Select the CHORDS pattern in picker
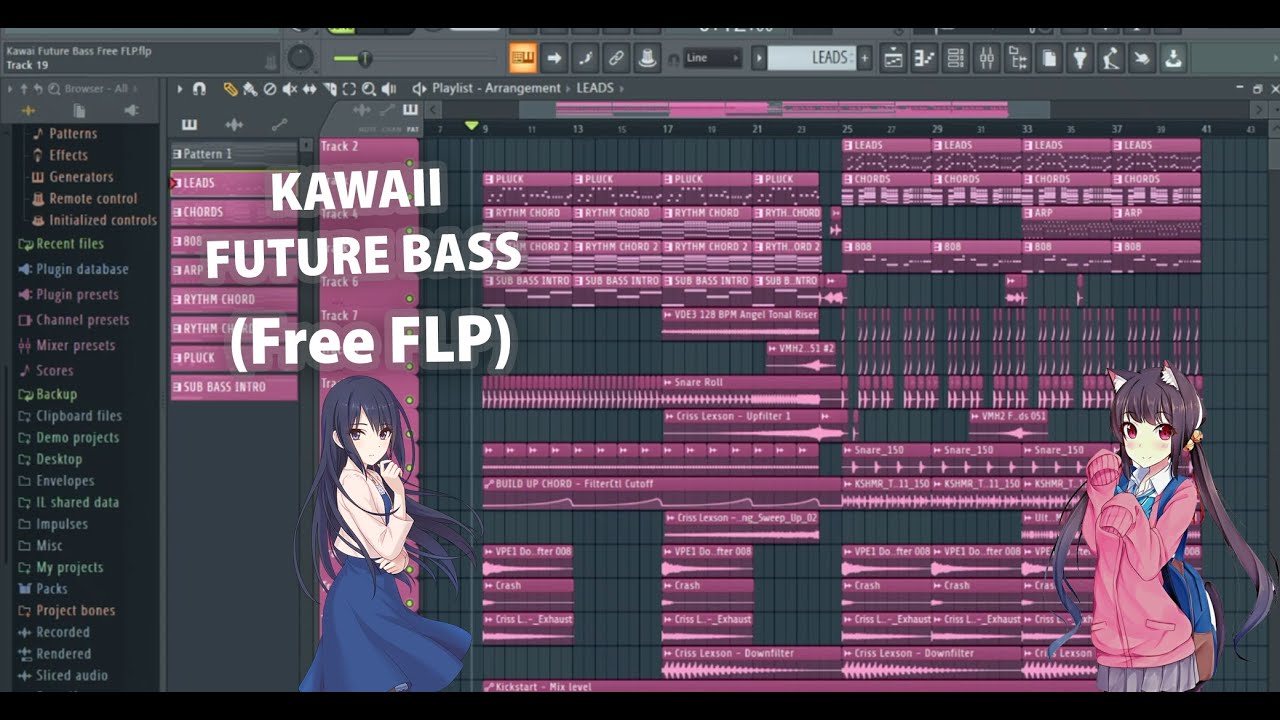 (x=234, y=212)
